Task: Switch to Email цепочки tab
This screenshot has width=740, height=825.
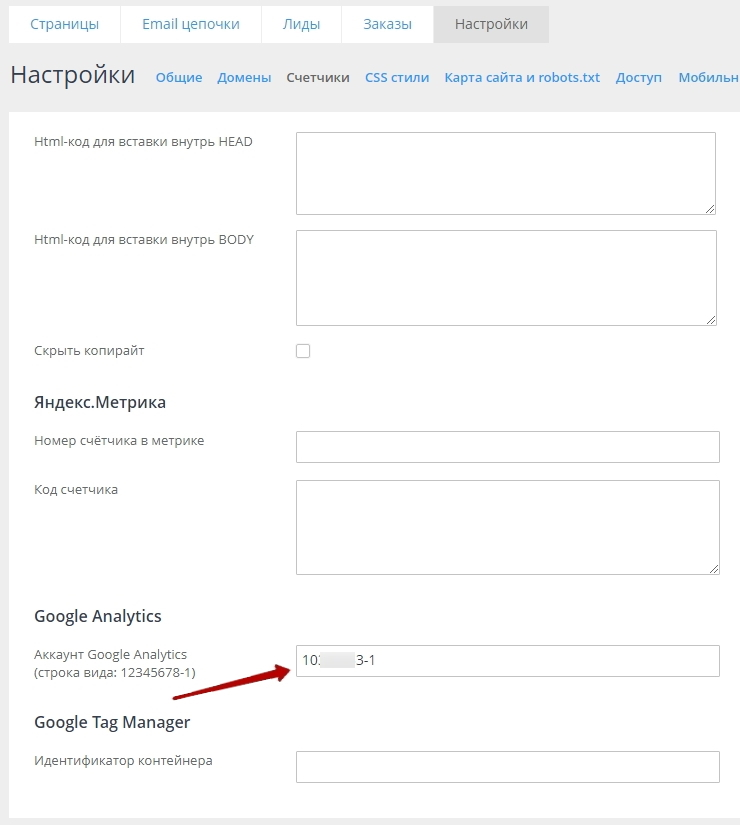Action: 190,25
